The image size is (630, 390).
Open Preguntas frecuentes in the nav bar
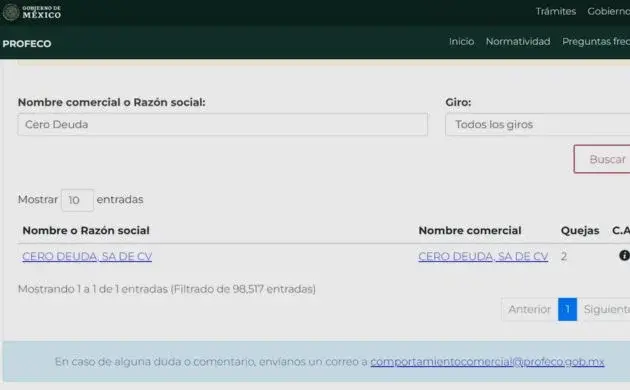(596, 41)
